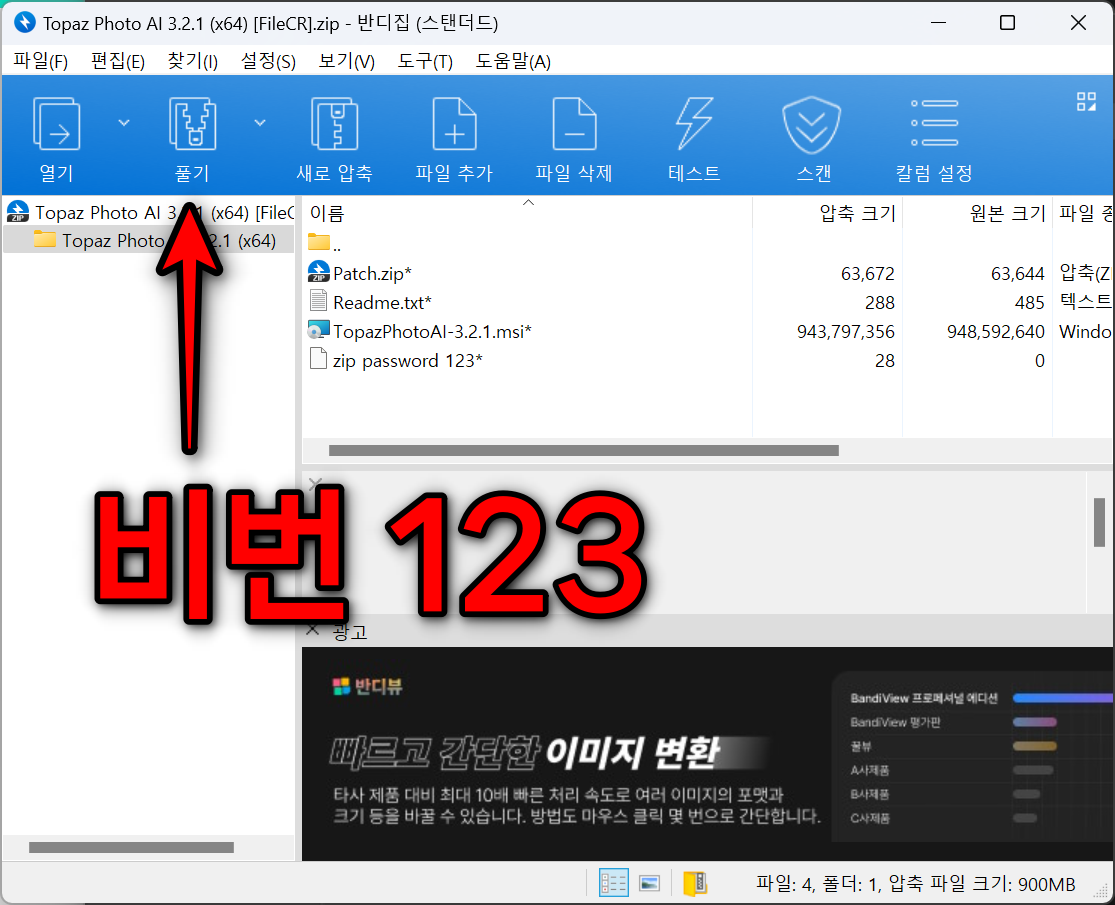Click the msi installer file icon
The width and height of the screenshot is (1115, 905).
319,330
